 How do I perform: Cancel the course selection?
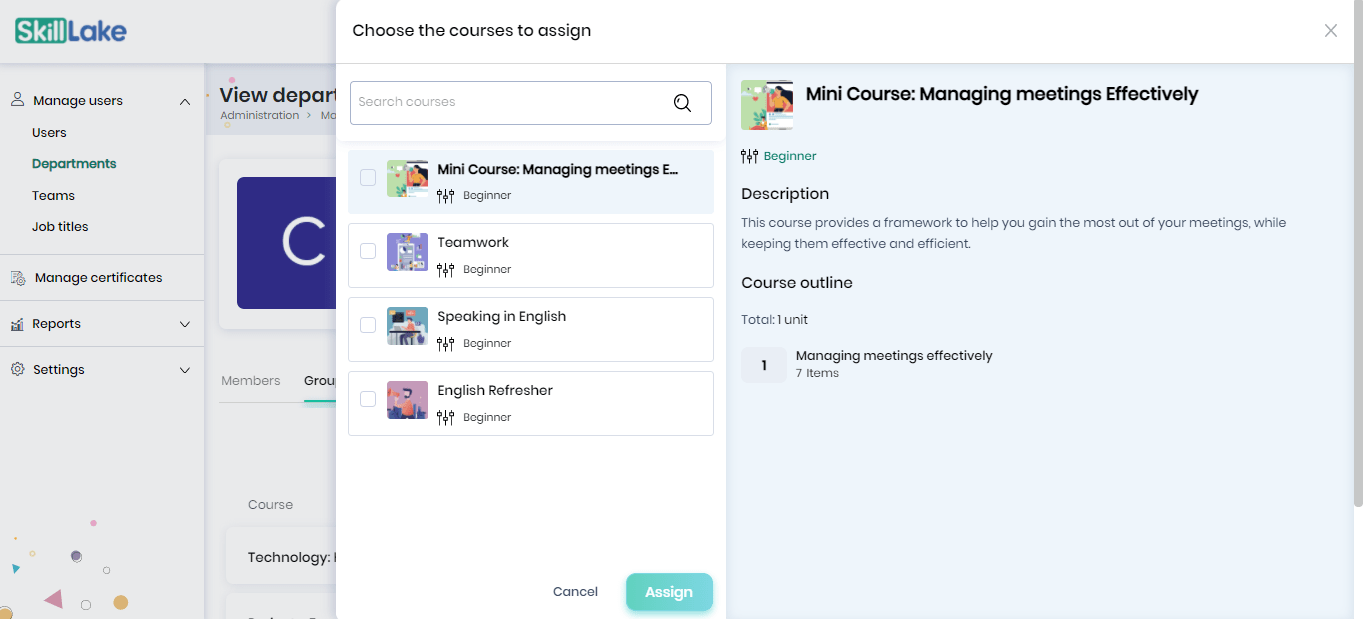(575, 592)
